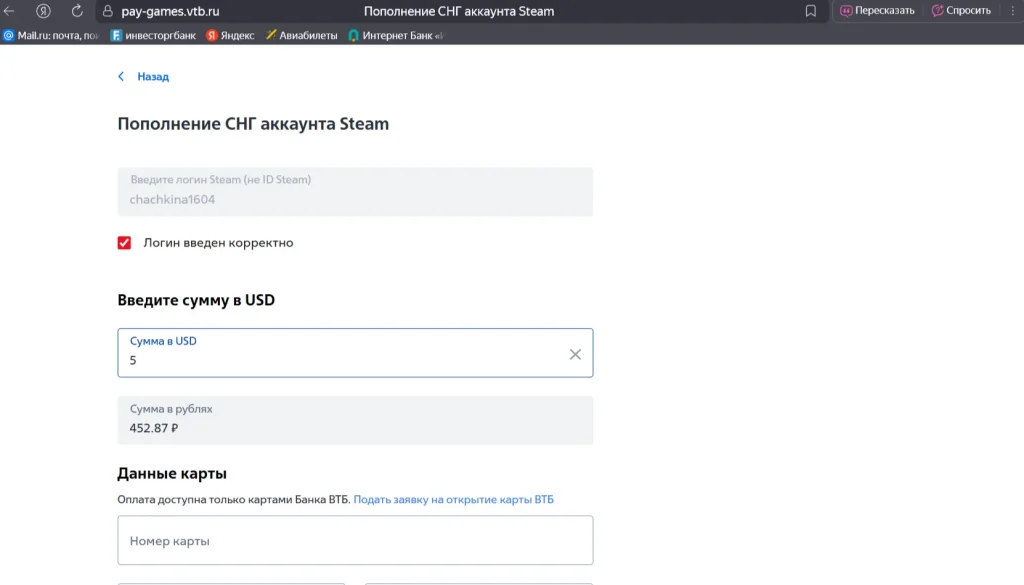Open the browser three-dot menu
The height and width of the screenshot is (585, 1024).
[x=1013, y=11]
